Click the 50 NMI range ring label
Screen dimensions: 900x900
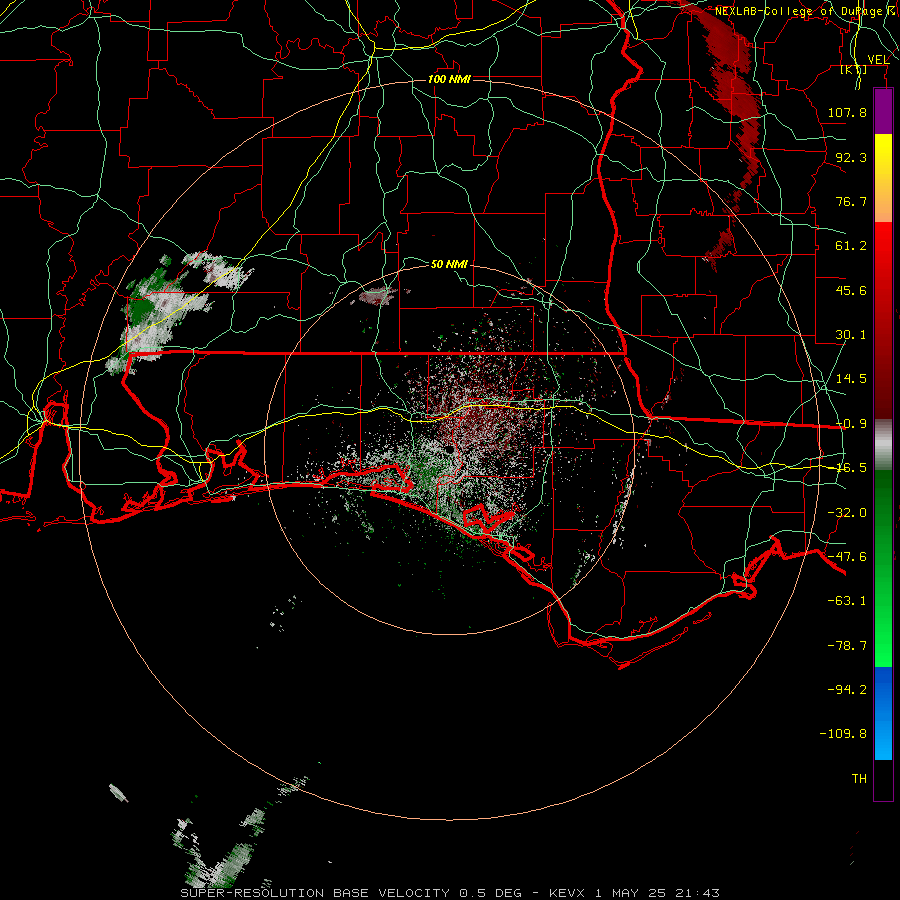(x=449, y=264)
